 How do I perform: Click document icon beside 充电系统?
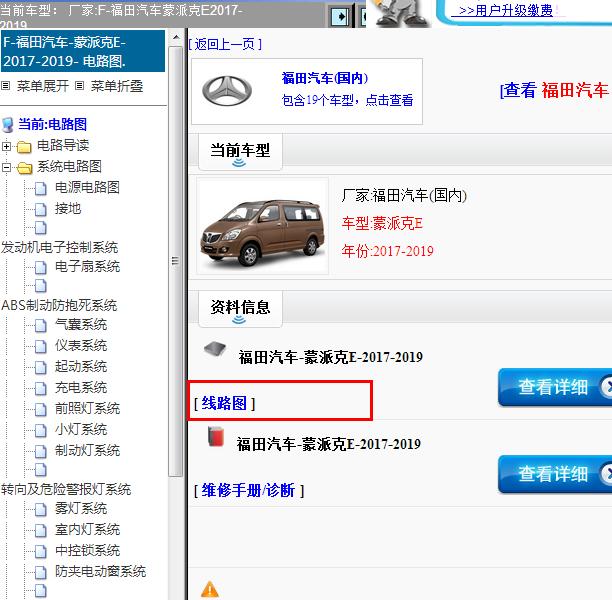coord(41,388)
